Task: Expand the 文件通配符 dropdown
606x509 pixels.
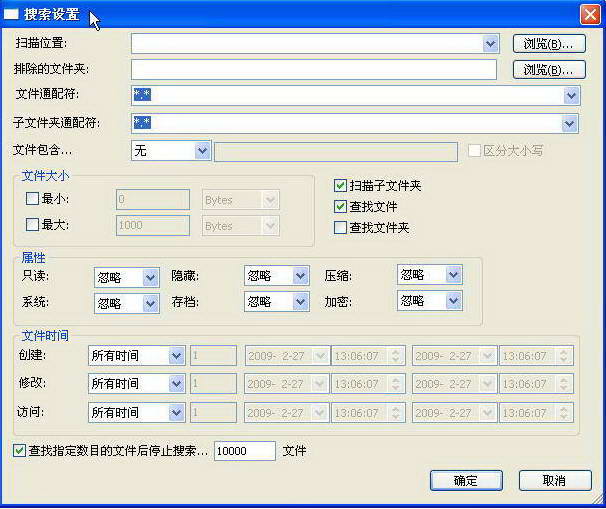Action: click(571, 95)
